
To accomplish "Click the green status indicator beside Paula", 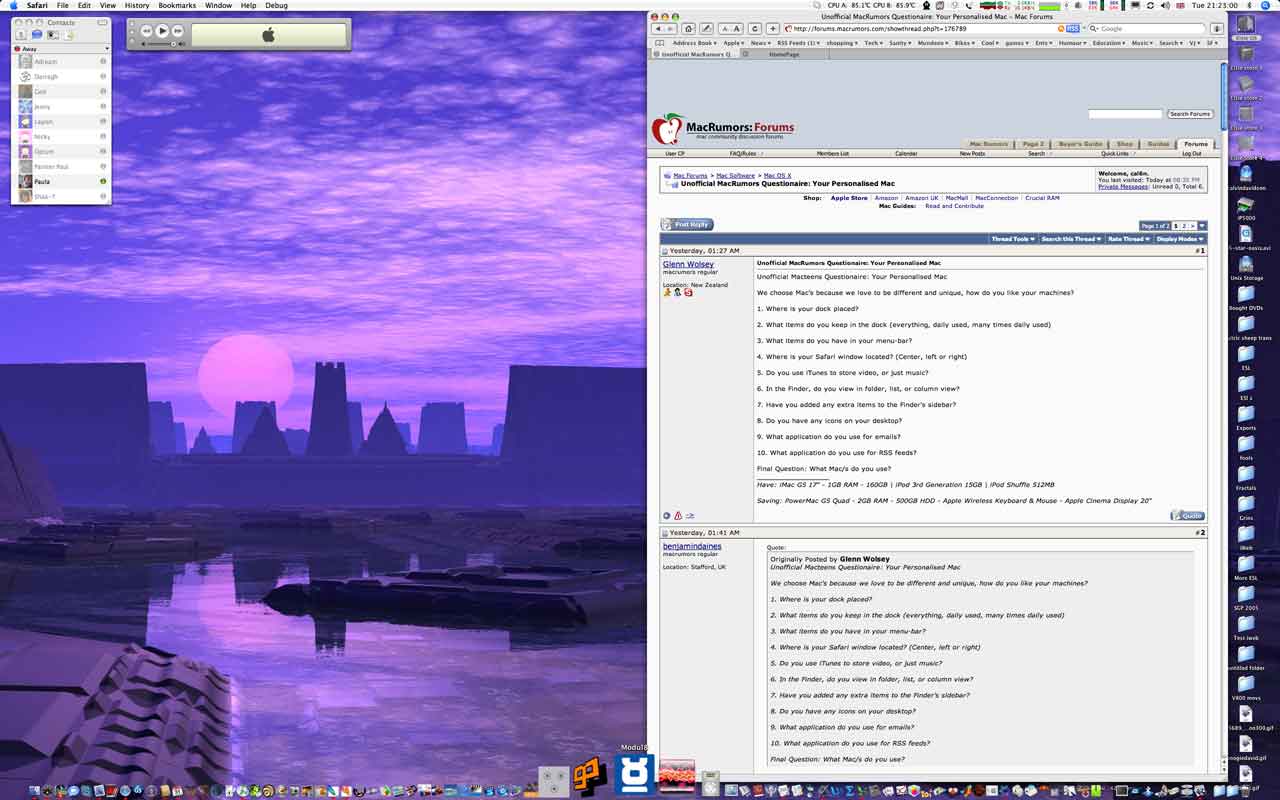I will tap(103, 181).
